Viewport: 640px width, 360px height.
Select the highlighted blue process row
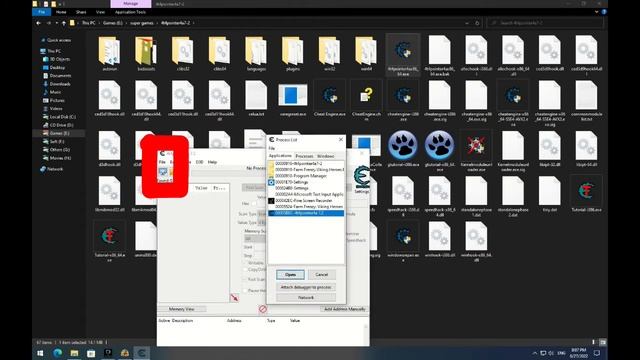[x=306, y=213]
